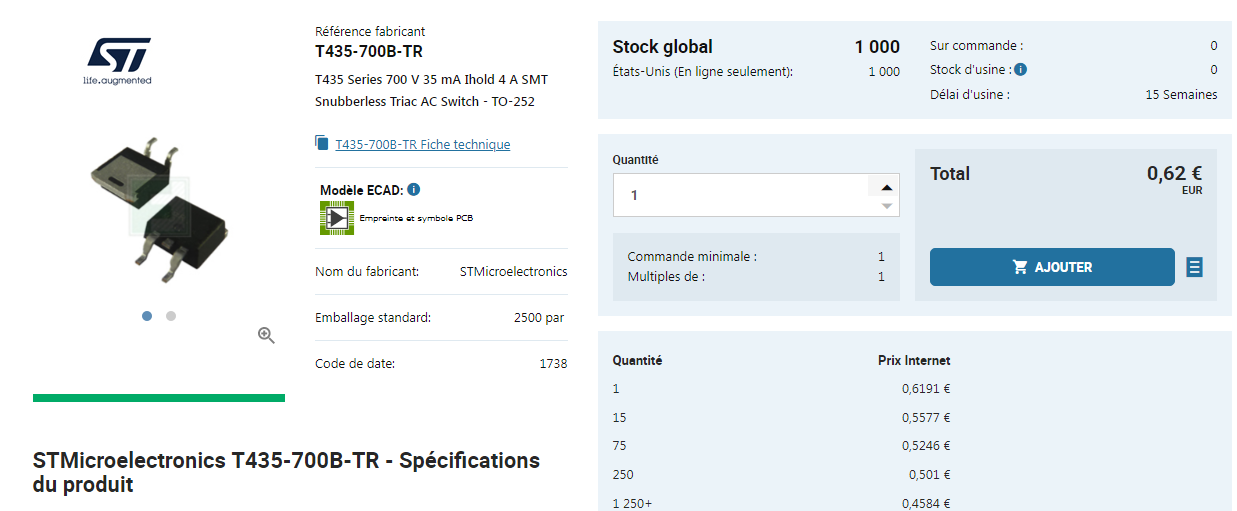This screenshot has height=511, width=1237.
Task: Open the PCB footprint symbol icon
Action: pyautogui.click(x=337, y=218)
